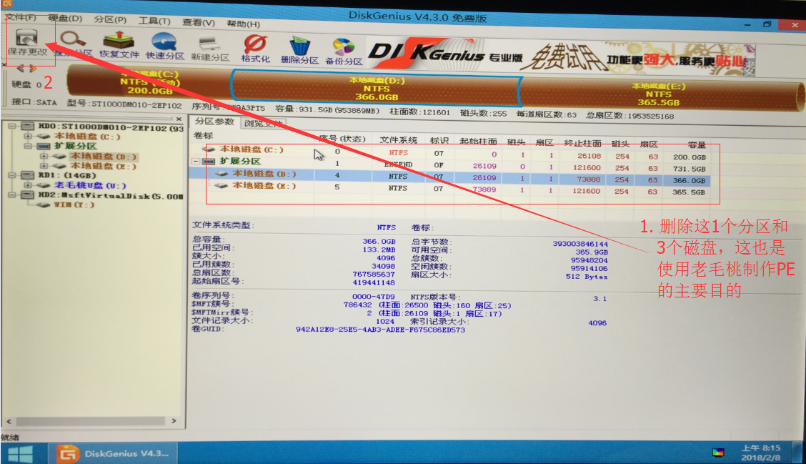Screen dimensions: 806x464
Task: Collapse the HD2 MsftVirtualDisk node
Action: tap(12, 195)
